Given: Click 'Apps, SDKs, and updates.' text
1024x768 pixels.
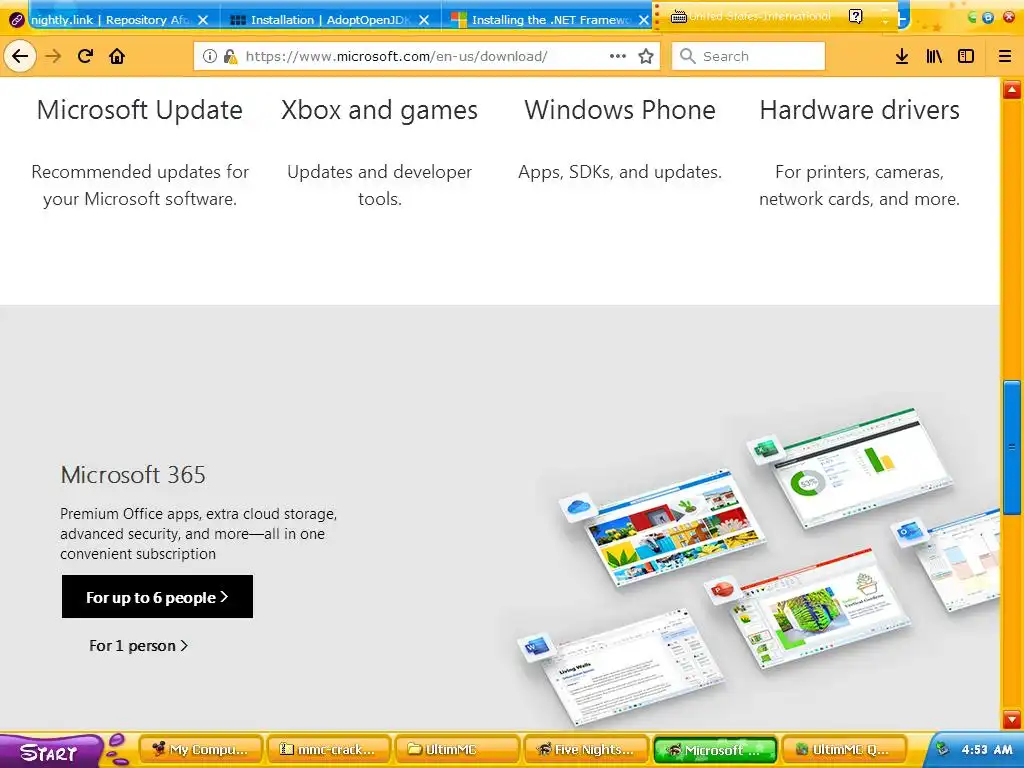Looking at the screenshot, I should (620, 172).
